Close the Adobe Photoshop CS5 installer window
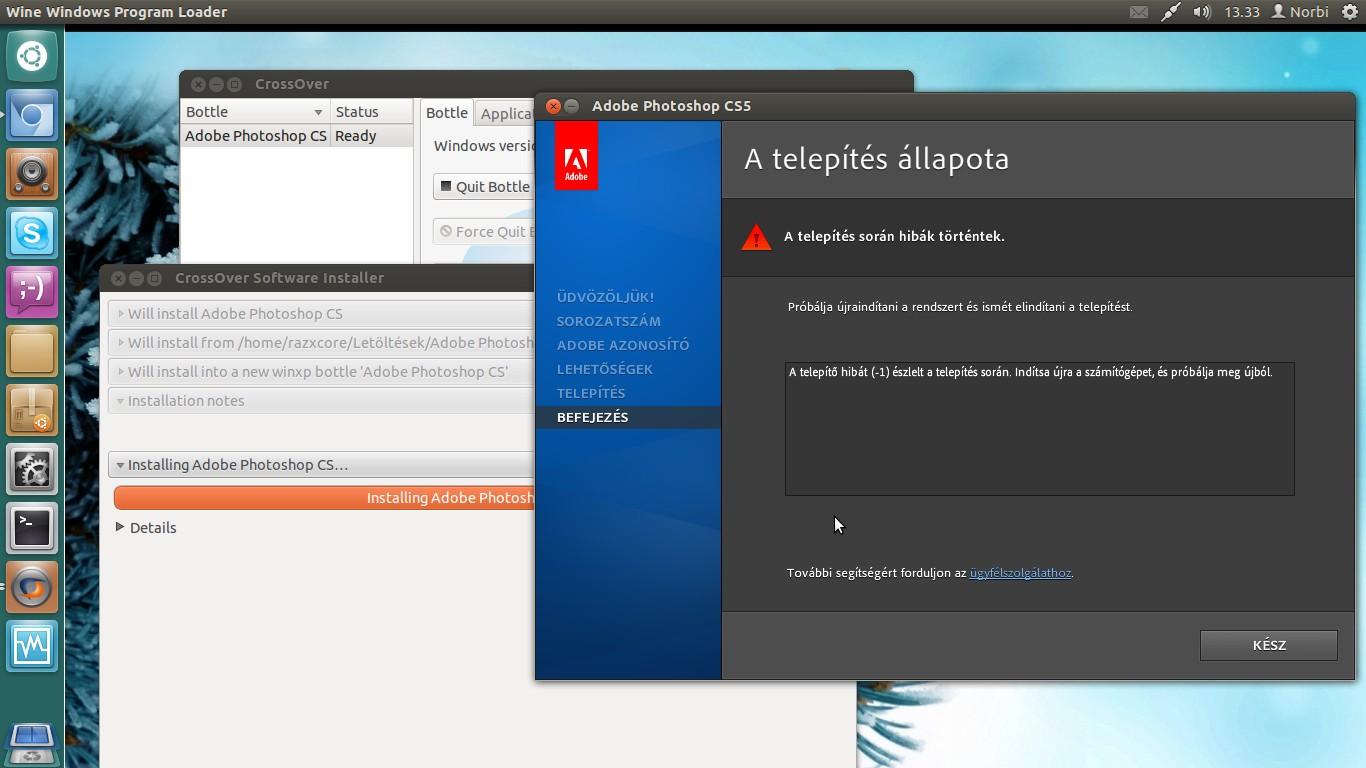The image size is (1366, 768). (x=553, y=106)
